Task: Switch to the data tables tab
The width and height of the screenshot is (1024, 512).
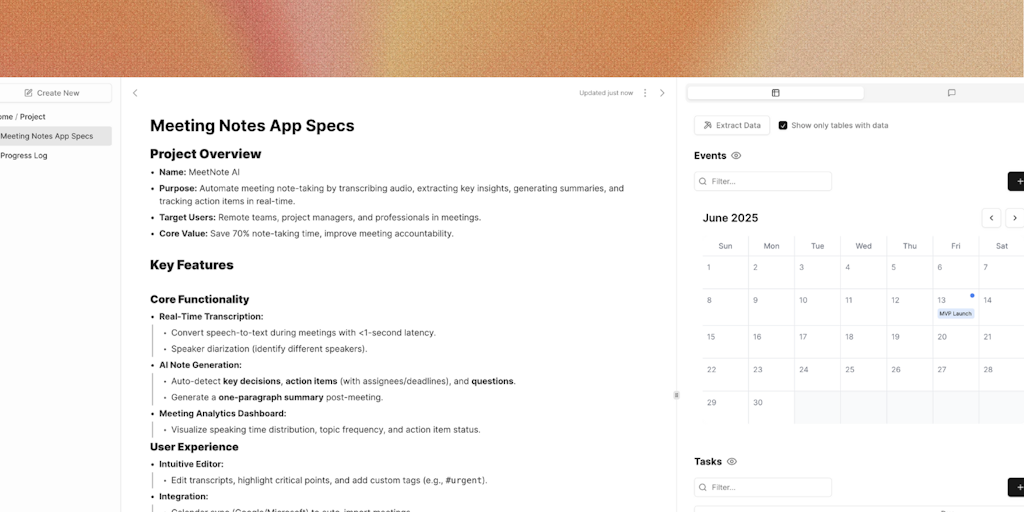Action: pos(775,93)
